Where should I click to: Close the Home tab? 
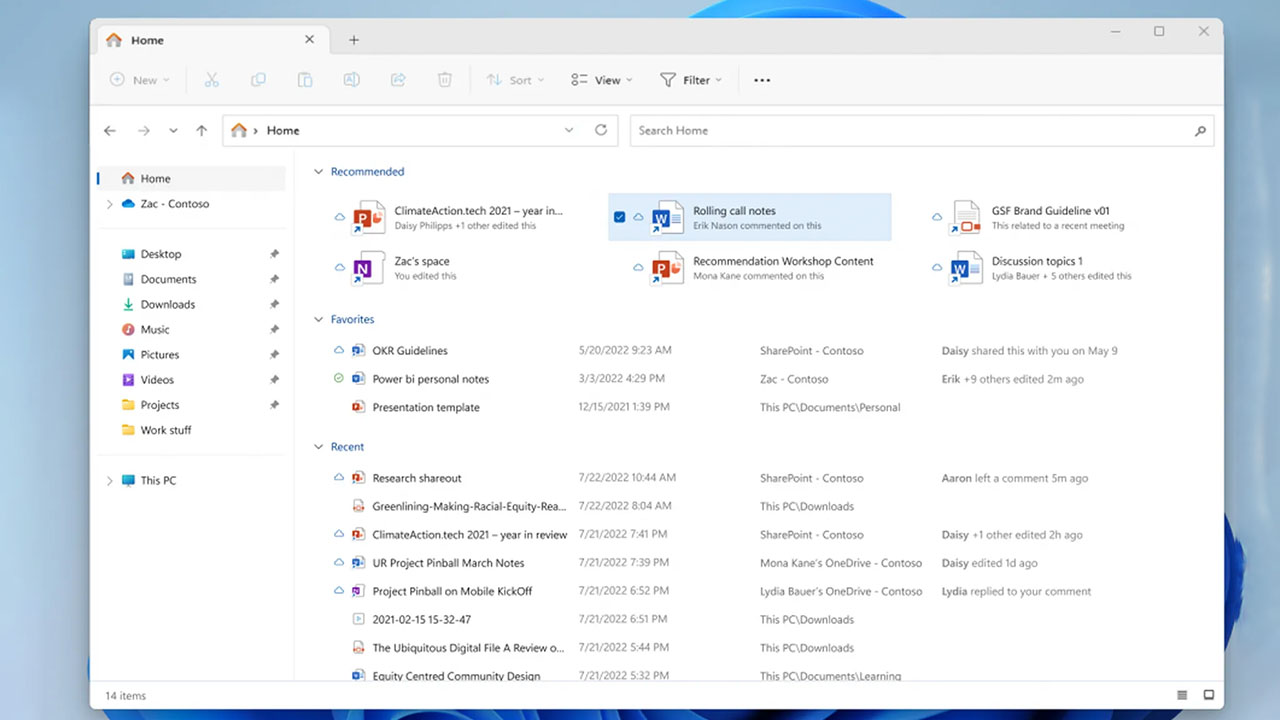[309, 39]
